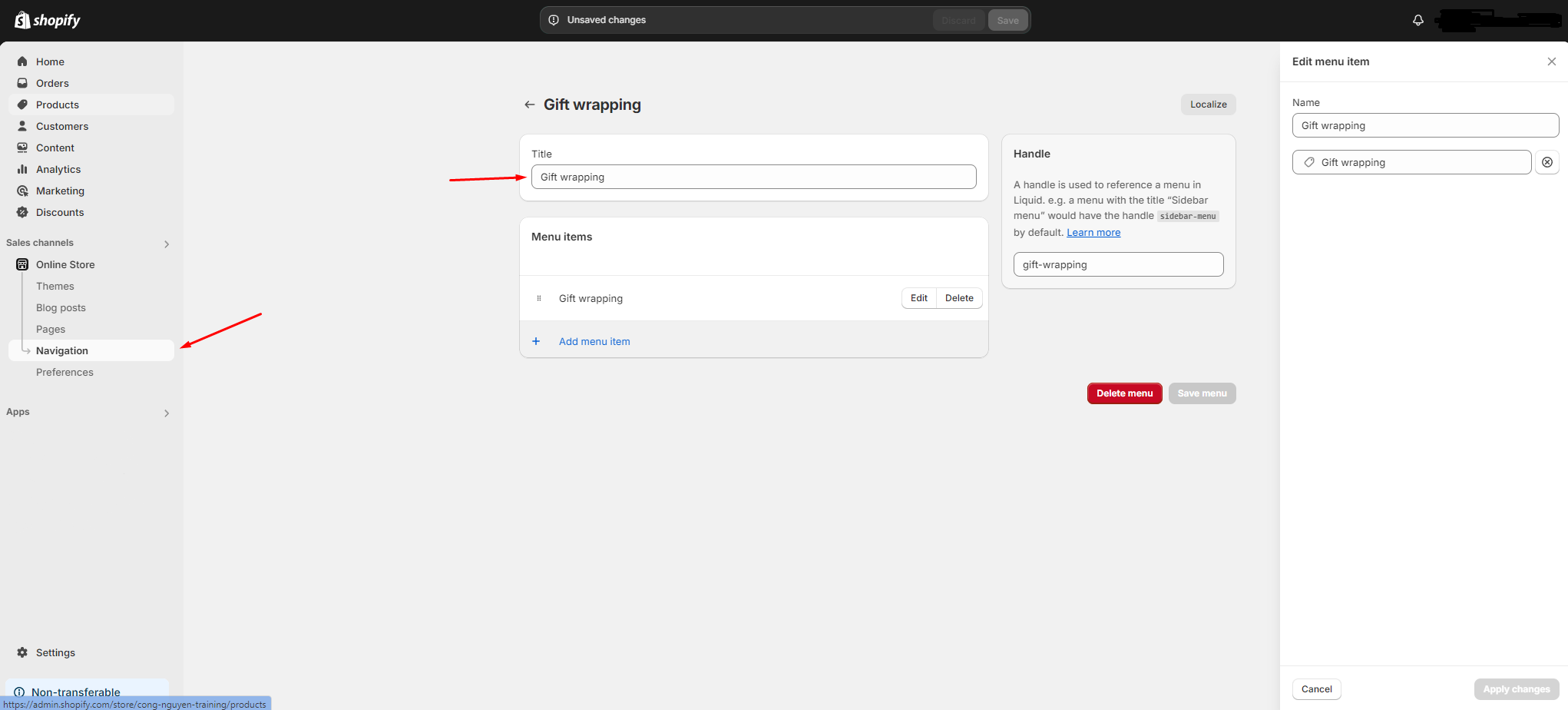This screenshot has height=710, width=1568.
Task: Expand Sales channels section
Action: 167,244
